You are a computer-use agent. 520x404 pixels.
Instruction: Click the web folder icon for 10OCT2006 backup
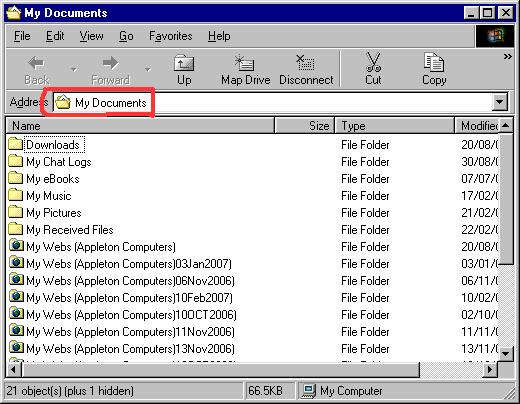point(16,314)
